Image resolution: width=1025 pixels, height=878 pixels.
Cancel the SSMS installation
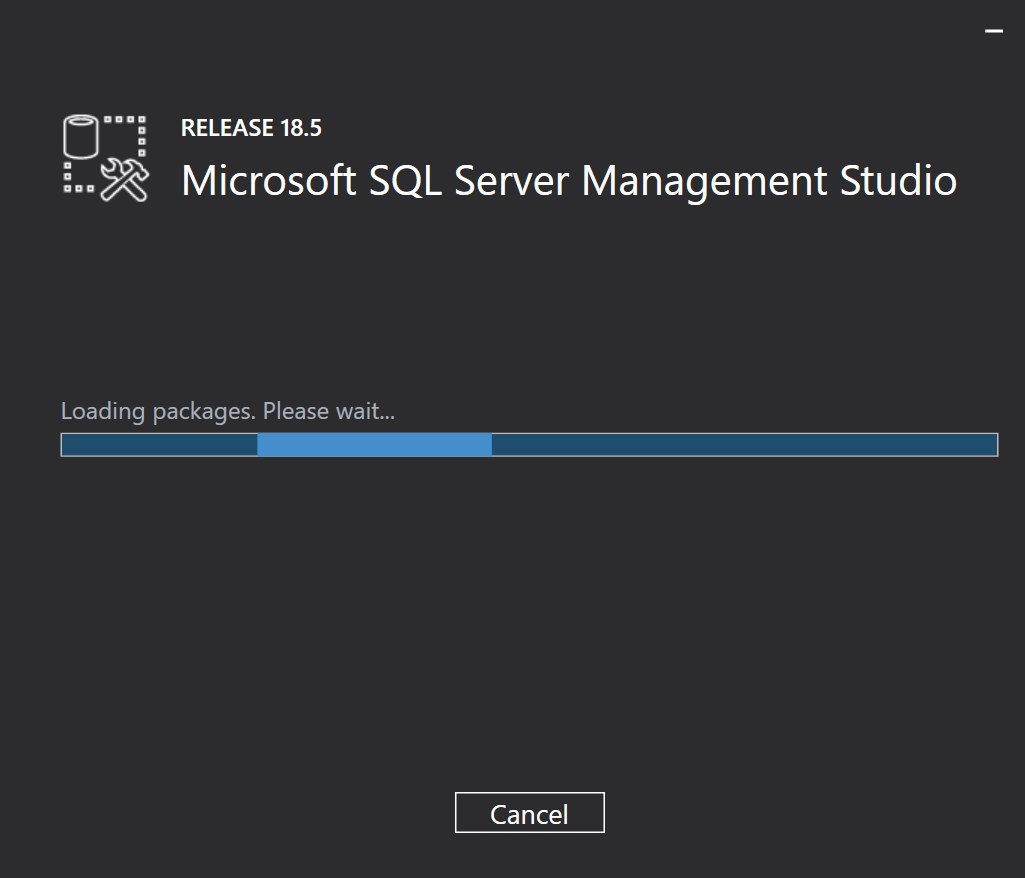click(529, 813)
